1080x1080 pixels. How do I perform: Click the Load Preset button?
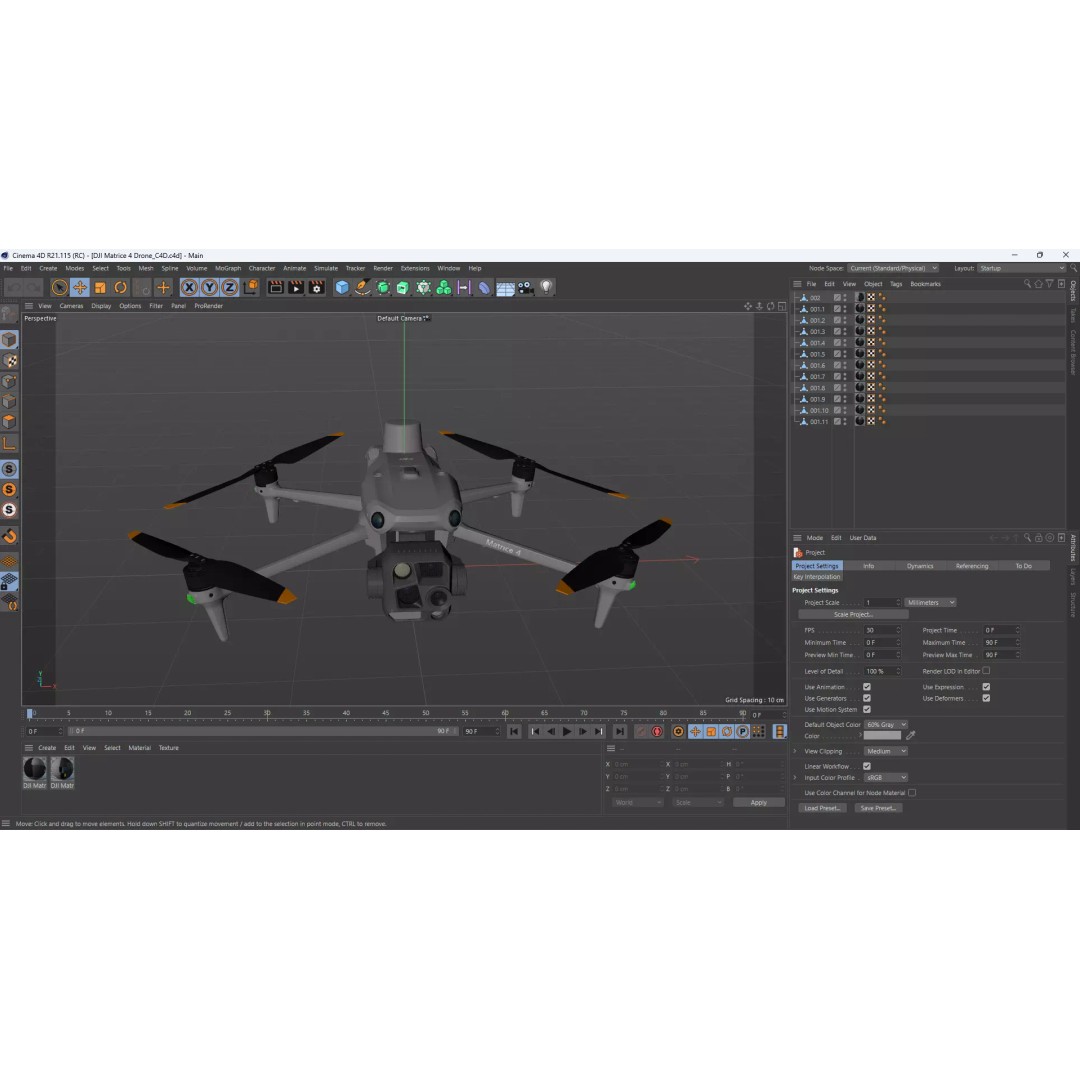coord(822,808)
